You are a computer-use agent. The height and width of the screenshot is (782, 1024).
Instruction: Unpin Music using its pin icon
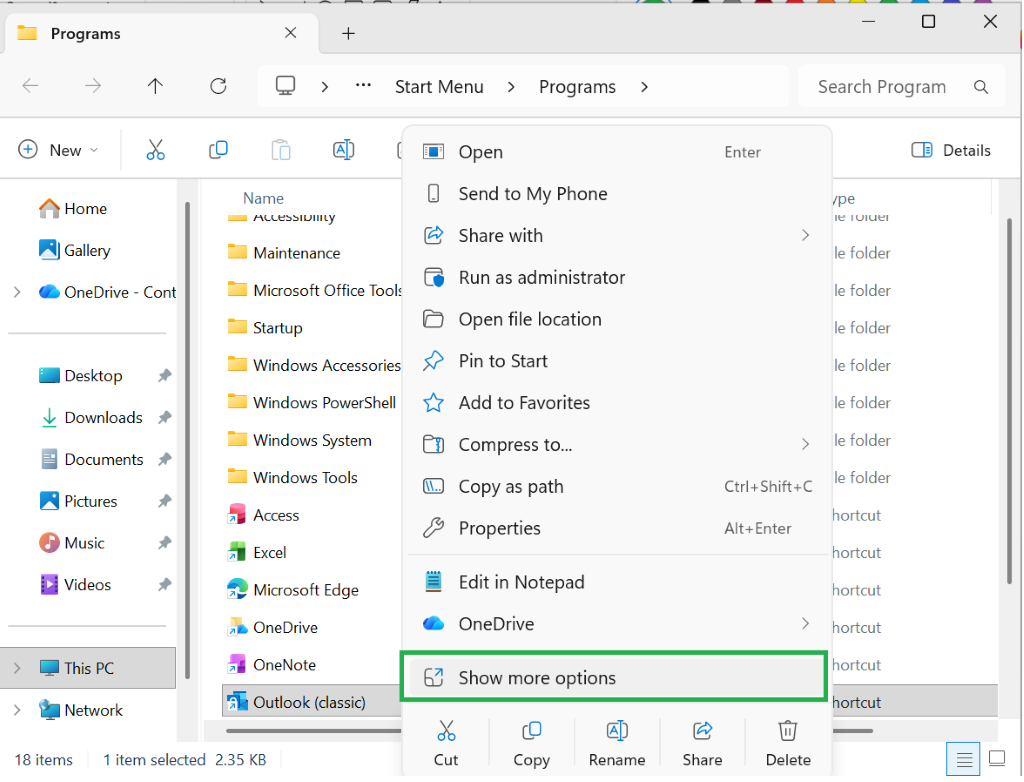(x=165, y=543)
